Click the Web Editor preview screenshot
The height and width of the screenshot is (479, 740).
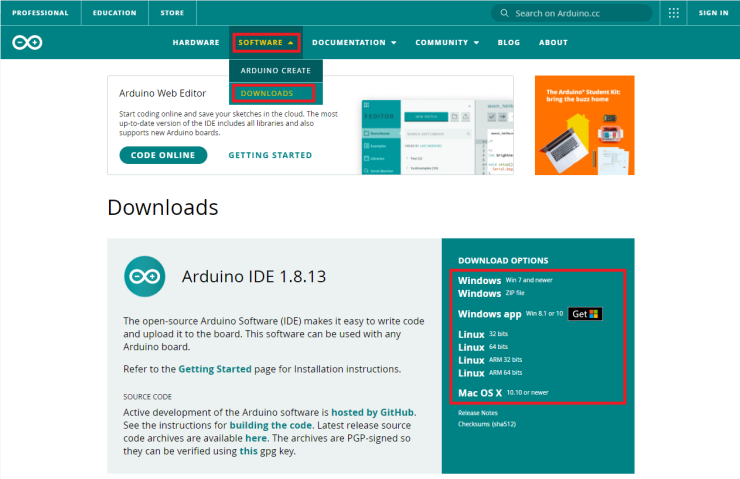tap(437, 137)
